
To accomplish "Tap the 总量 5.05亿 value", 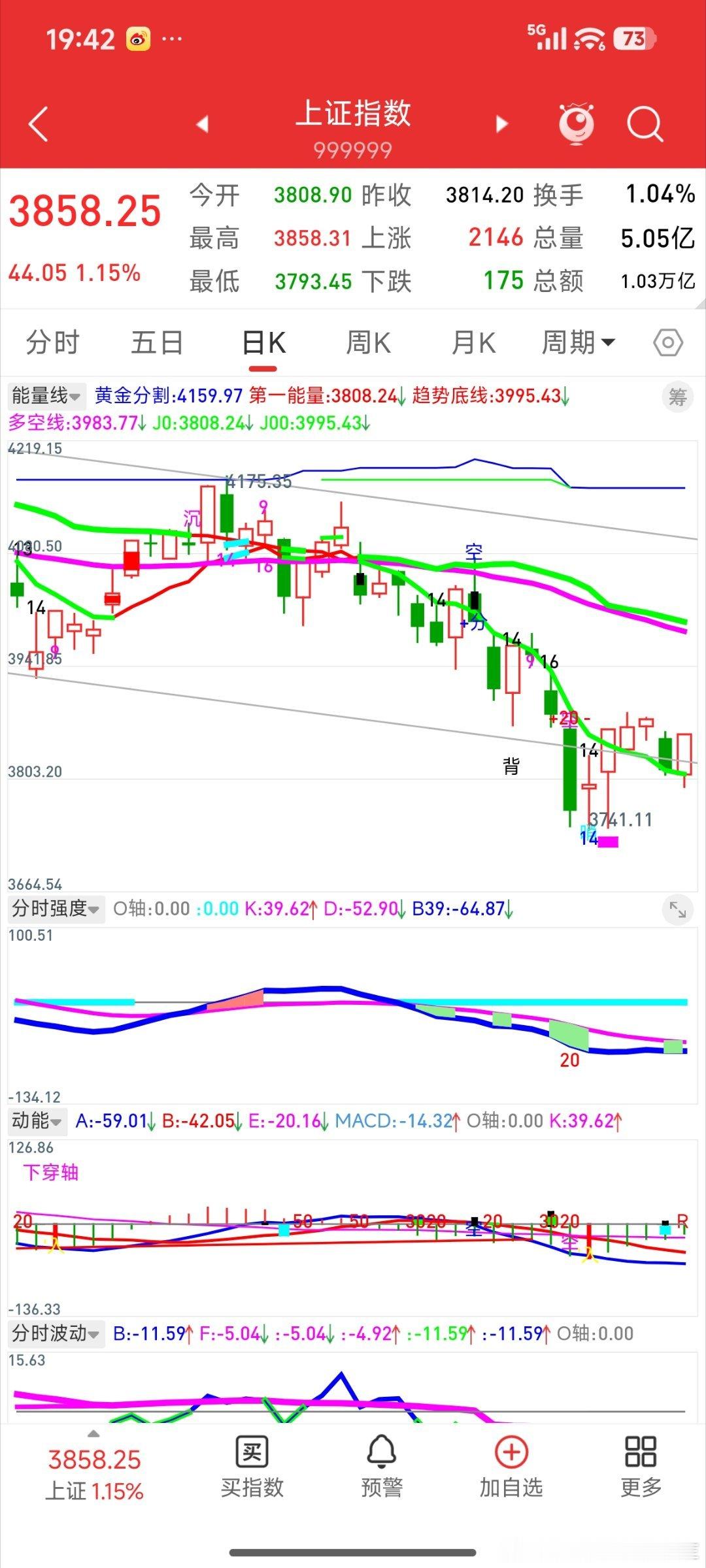I will point(658,238).
